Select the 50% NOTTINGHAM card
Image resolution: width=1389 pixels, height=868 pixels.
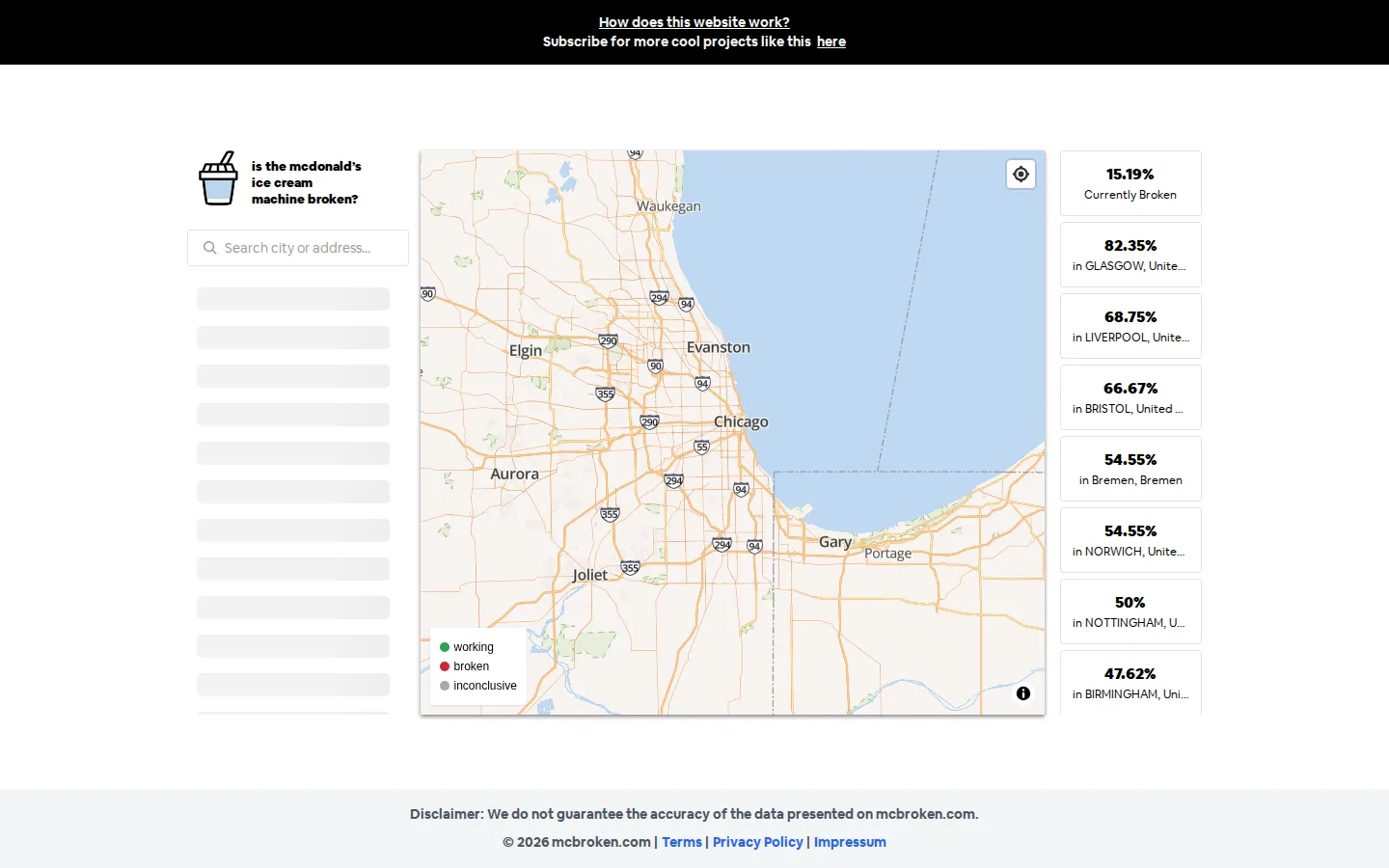click(x=1130, y=611)
